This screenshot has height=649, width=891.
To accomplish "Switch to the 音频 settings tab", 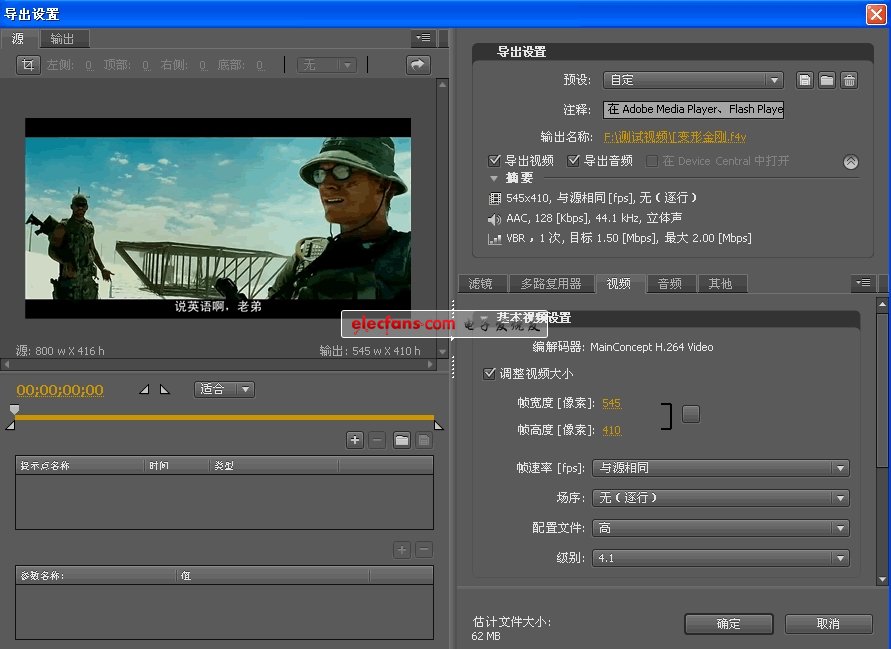I will tap(670, 283).
